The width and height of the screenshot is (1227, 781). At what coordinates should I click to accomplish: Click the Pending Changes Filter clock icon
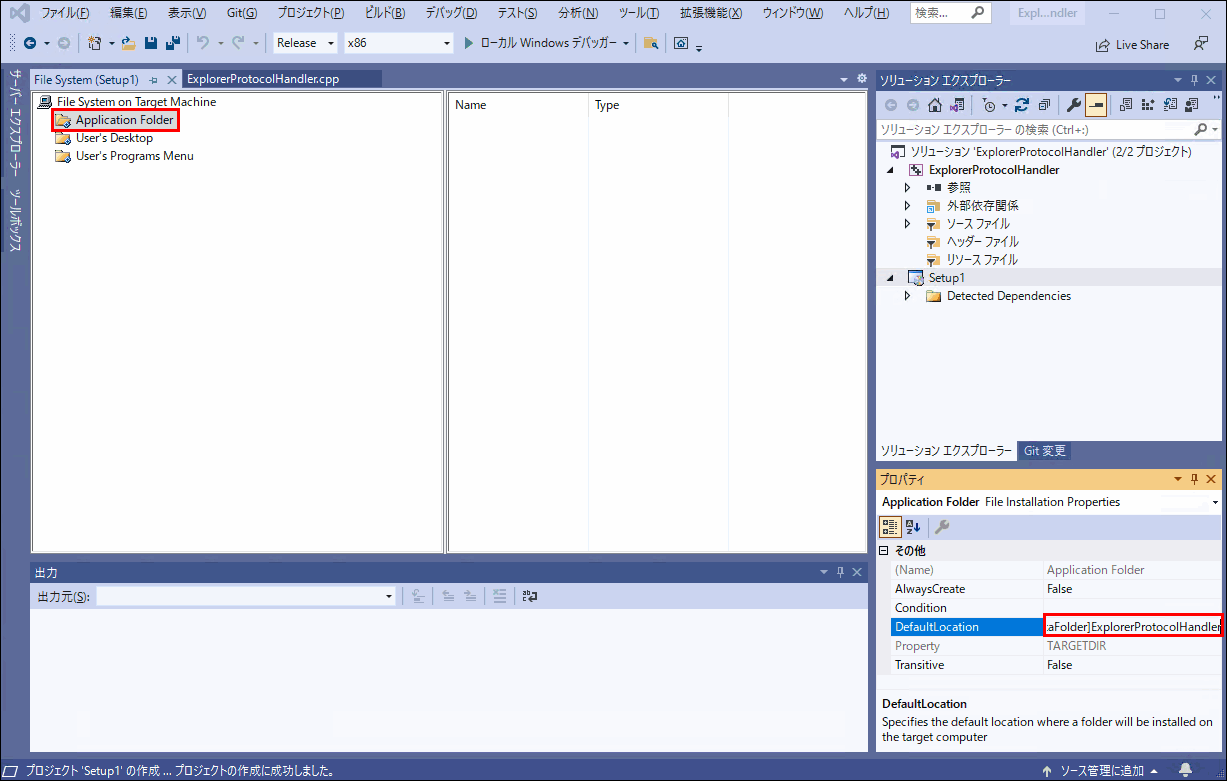[988, 105]
